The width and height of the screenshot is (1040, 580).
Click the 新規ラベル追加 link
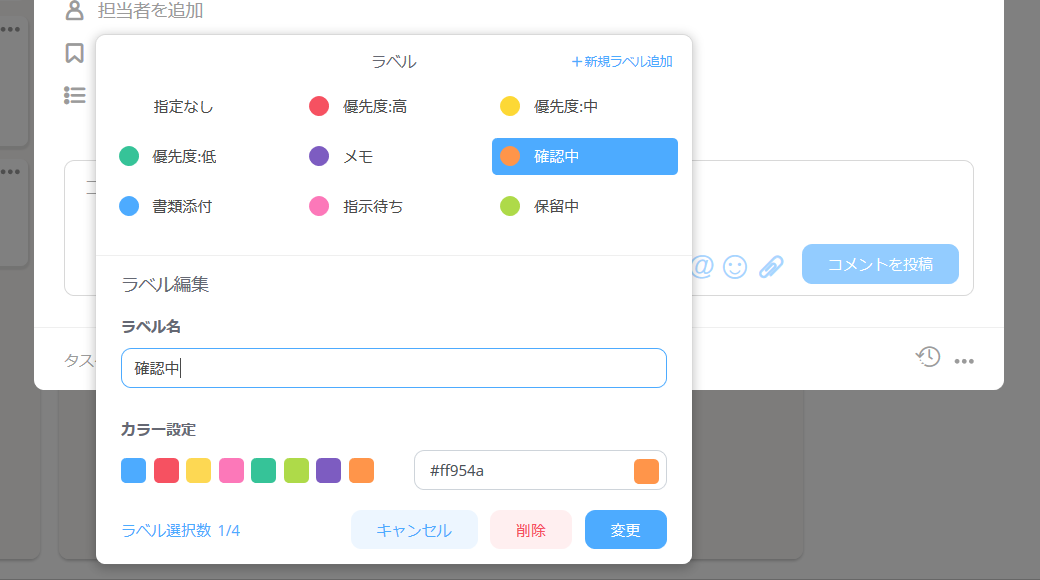coord(621,61)
